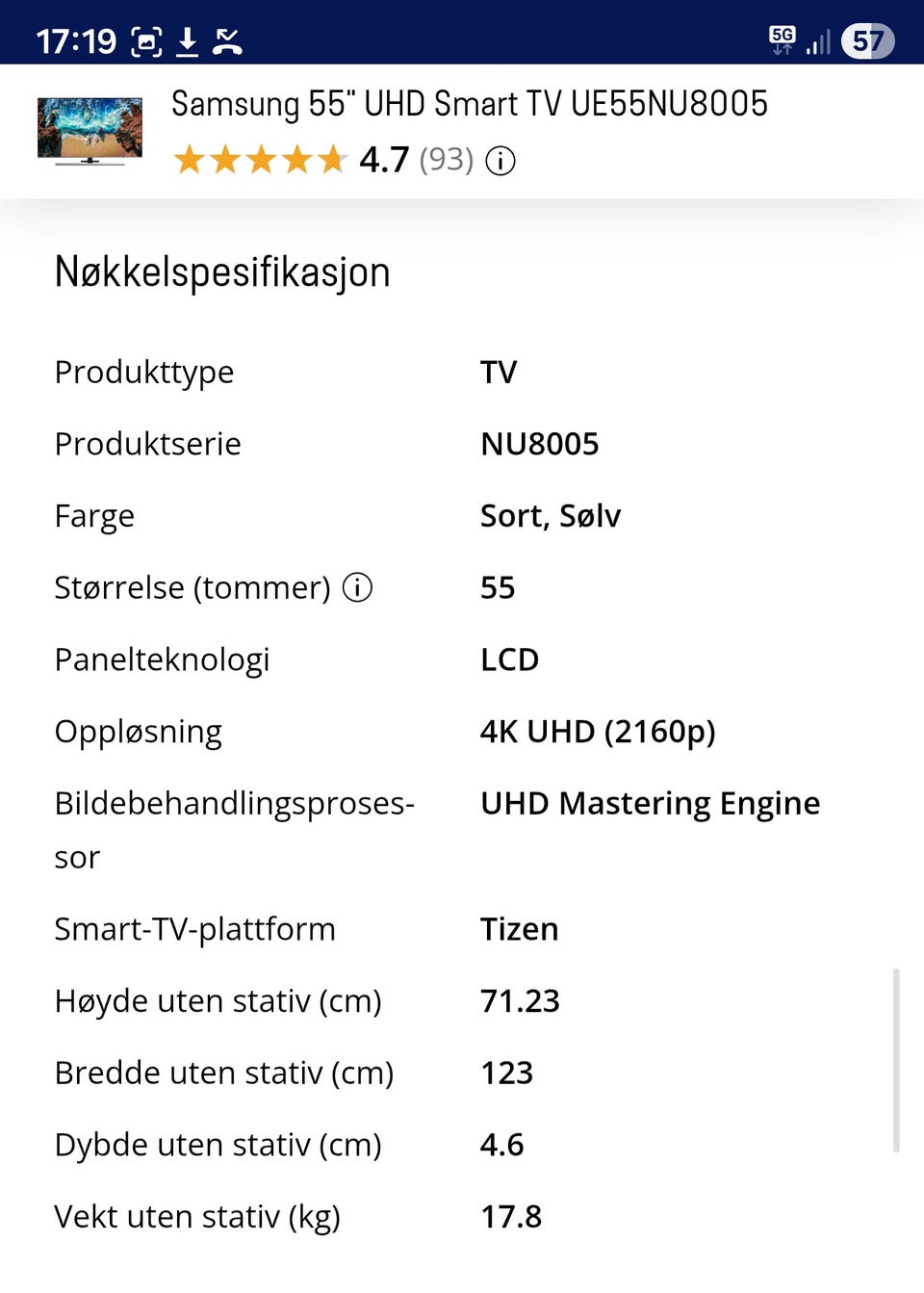The image size is (924, 1293).
Task: Tap the download indicator in status bar
Action: [x=188, y=41]
